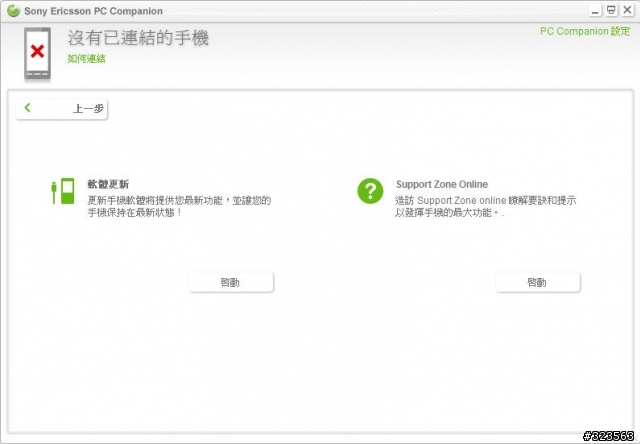Minimize the PC Companion window
The image size is (640, 444).
596,11
